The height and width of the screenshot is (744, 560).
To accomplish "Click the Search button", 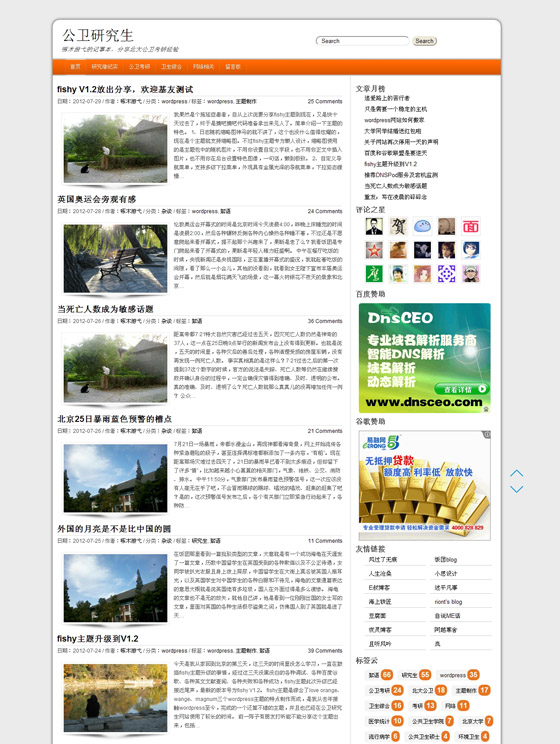I will (x=424, y=41).
